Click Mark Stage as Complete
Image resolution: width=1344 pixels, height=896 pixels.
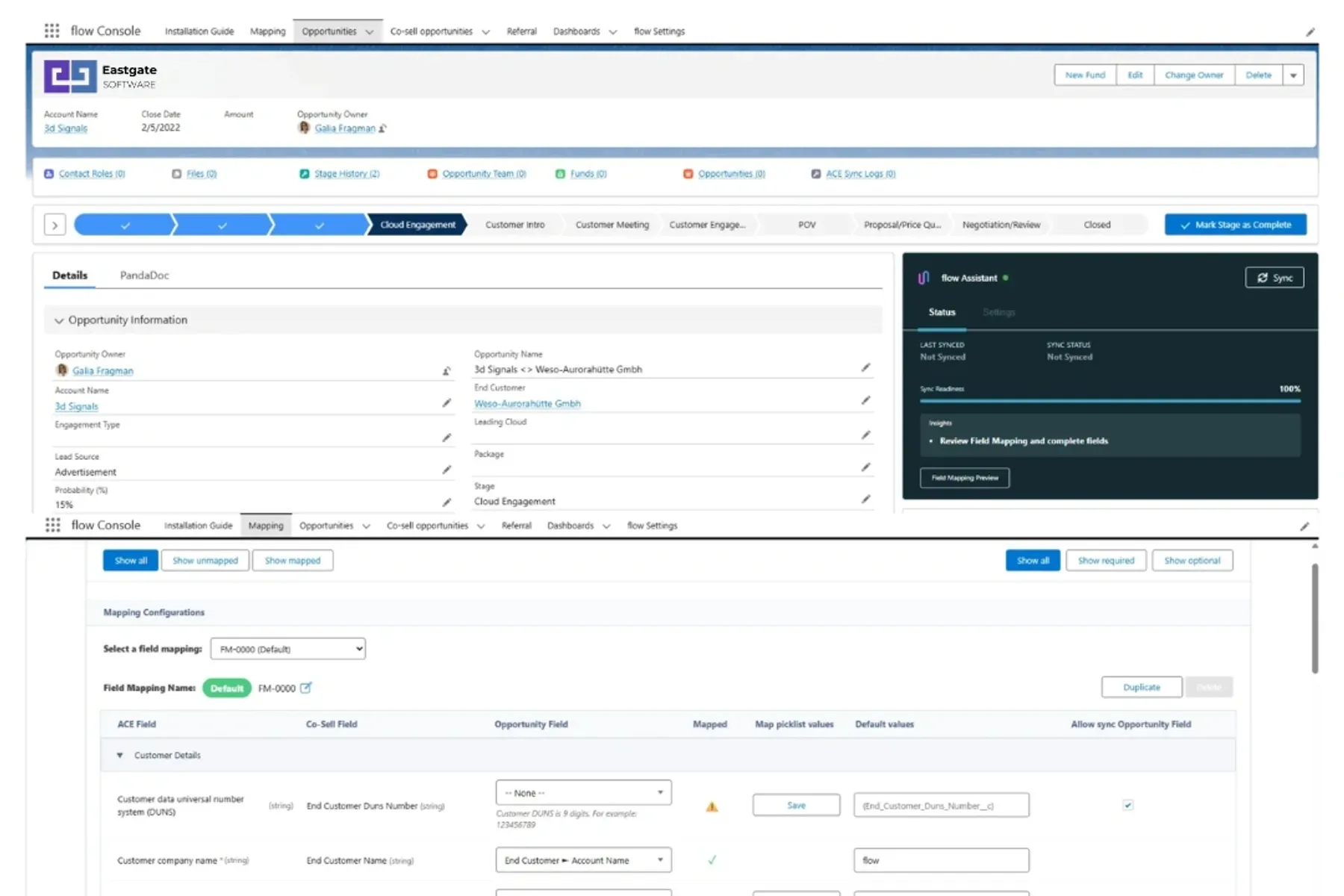(1235, 224)
